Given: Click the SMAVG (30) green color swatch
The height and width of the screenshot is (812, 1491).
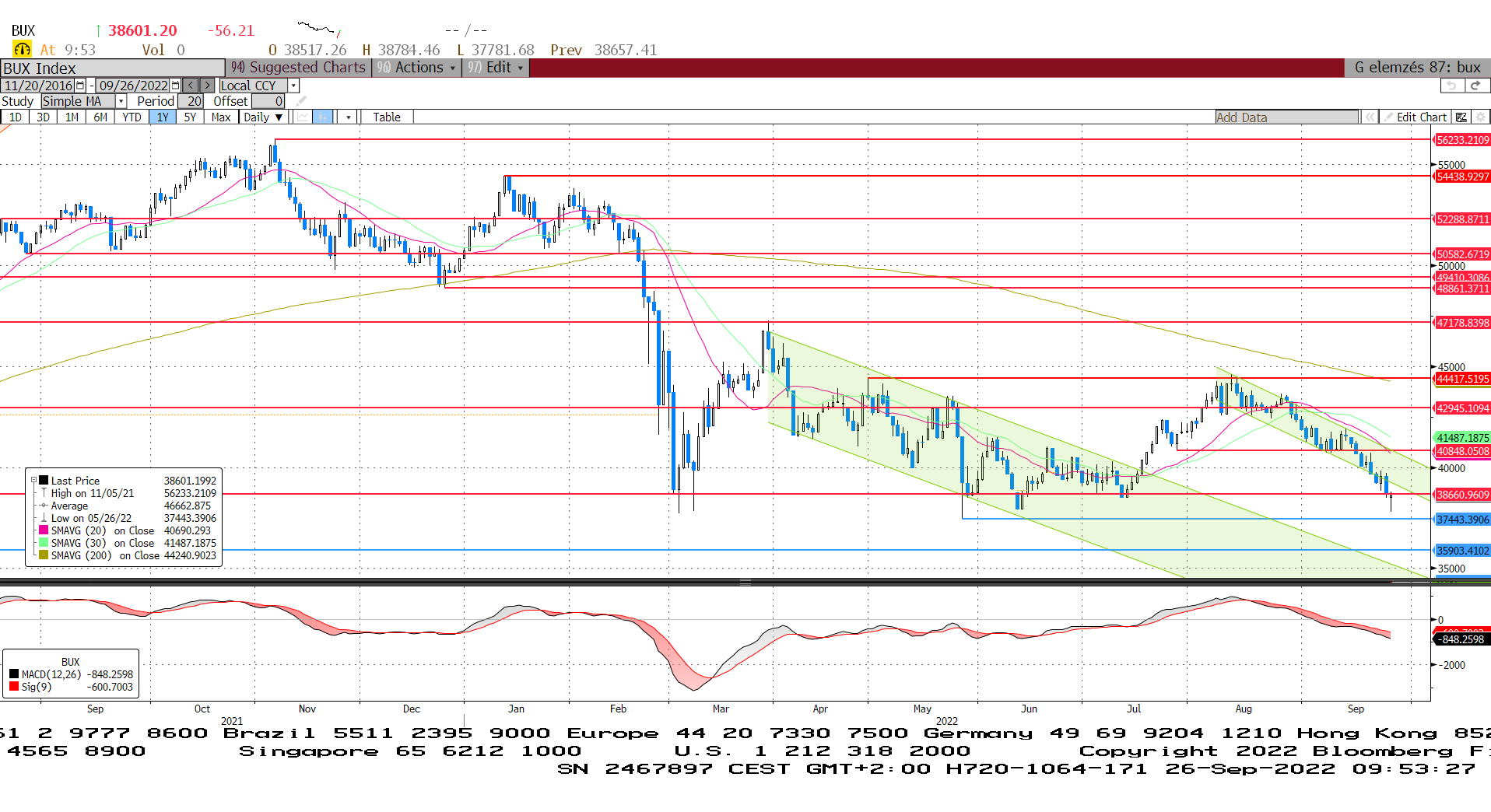Looking at the screenshot, I should 44,543.
